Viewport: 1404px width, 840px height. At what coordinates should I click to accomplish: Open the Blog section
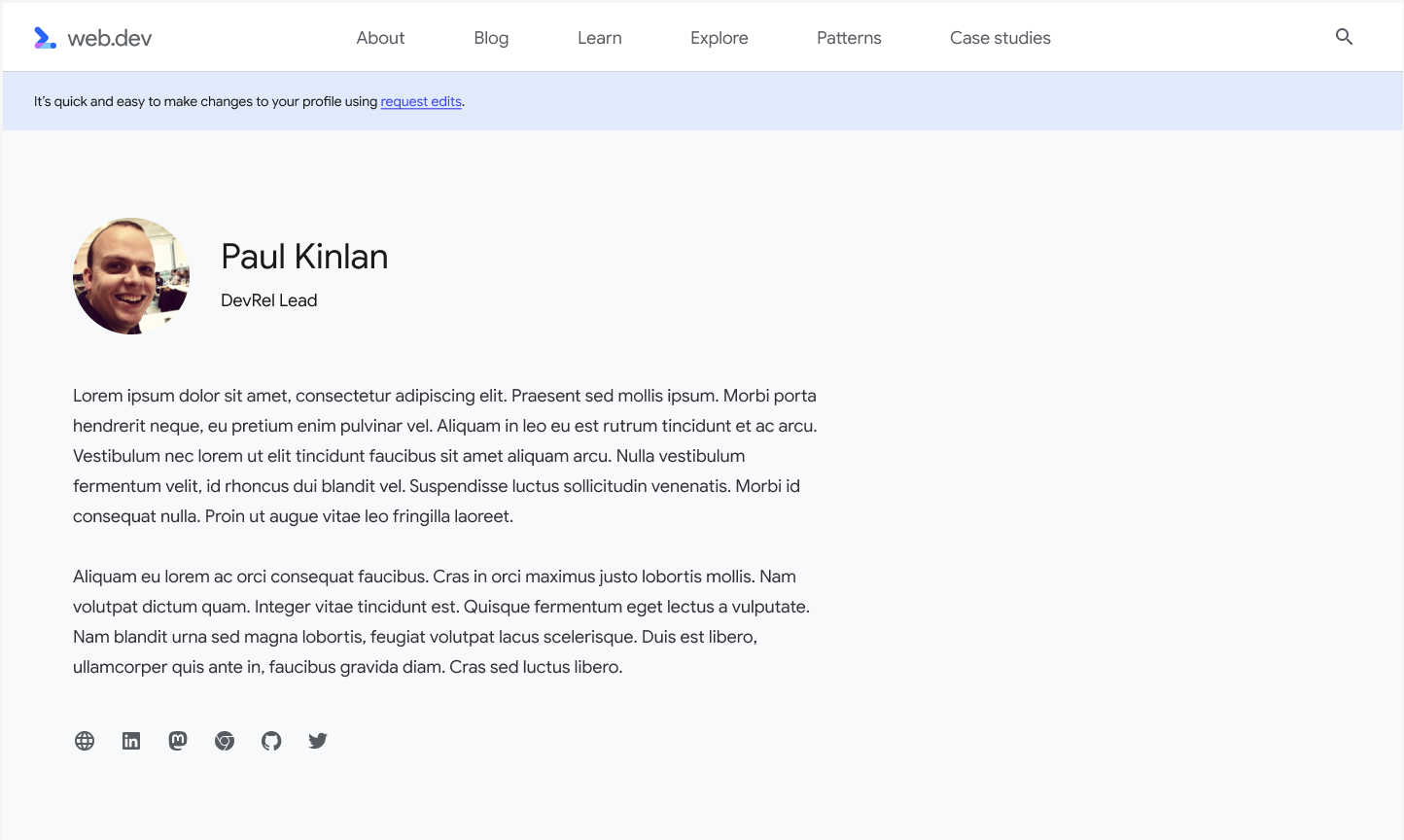coord(490,37)
